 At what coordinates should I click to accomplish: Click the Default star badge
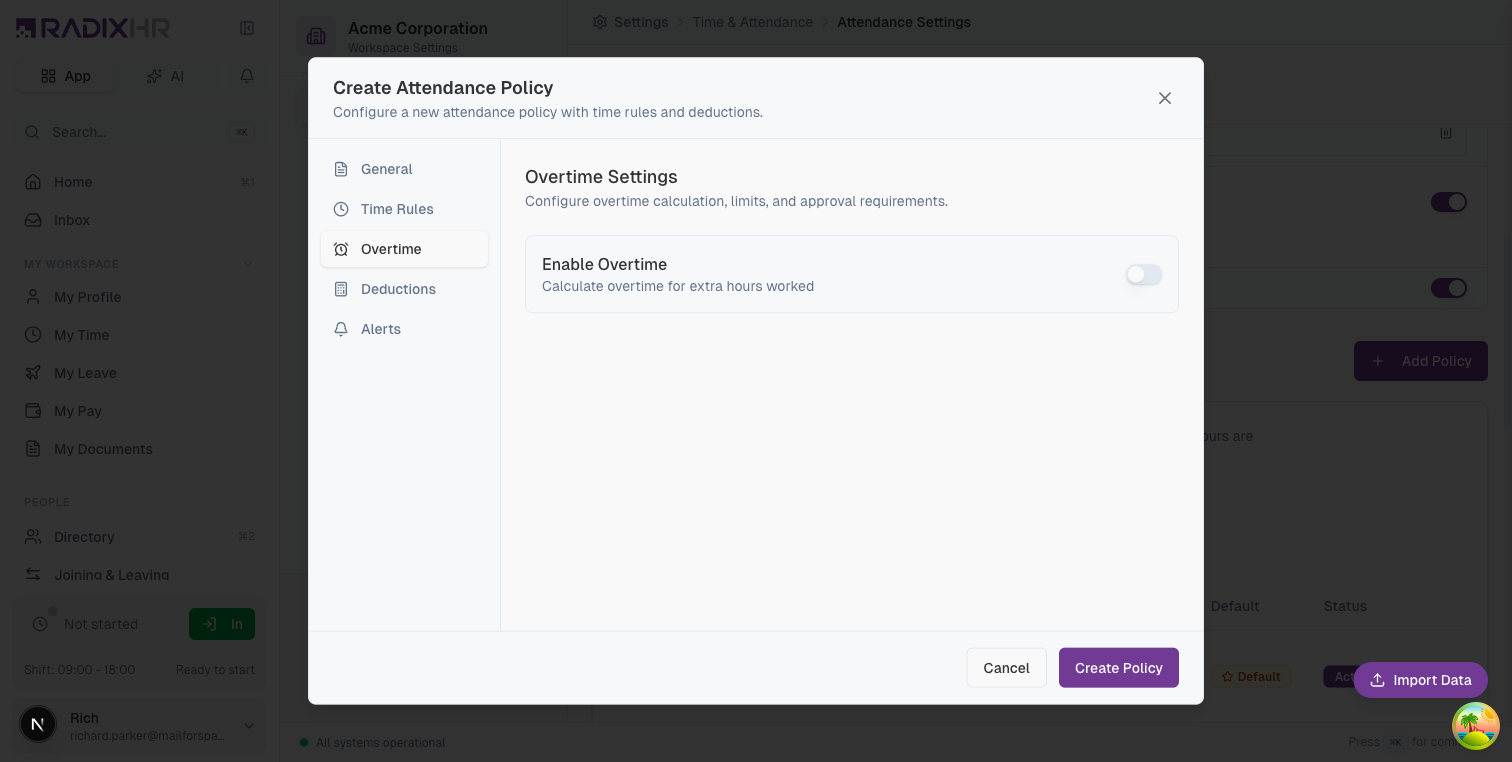(x=1250, y=677)
